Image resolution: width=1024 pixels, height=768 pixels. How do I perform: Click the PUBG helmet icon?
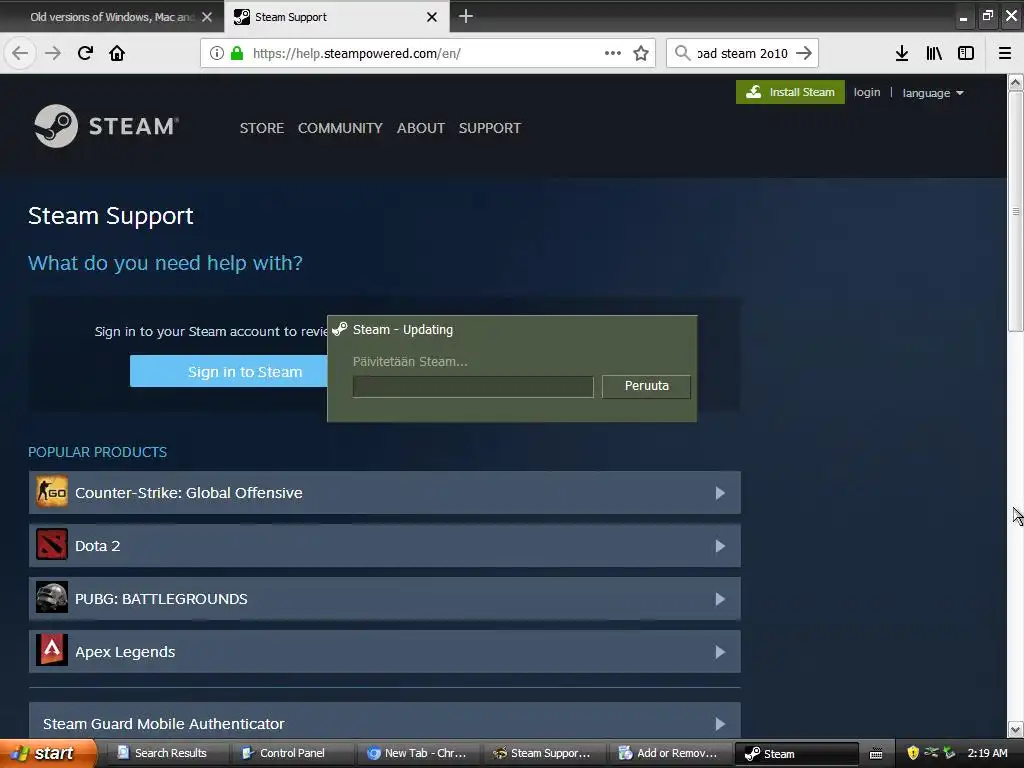52,598
